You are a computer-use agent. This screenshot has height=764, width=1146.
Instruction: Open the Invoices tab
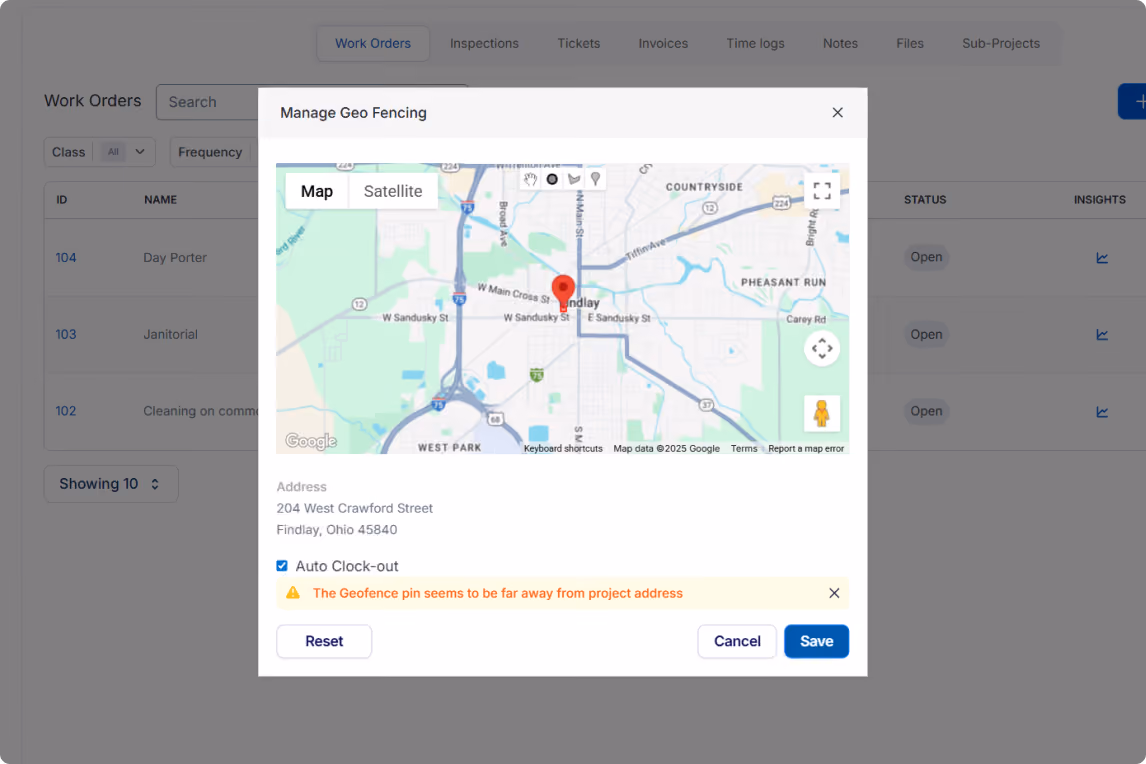[663, 43]
